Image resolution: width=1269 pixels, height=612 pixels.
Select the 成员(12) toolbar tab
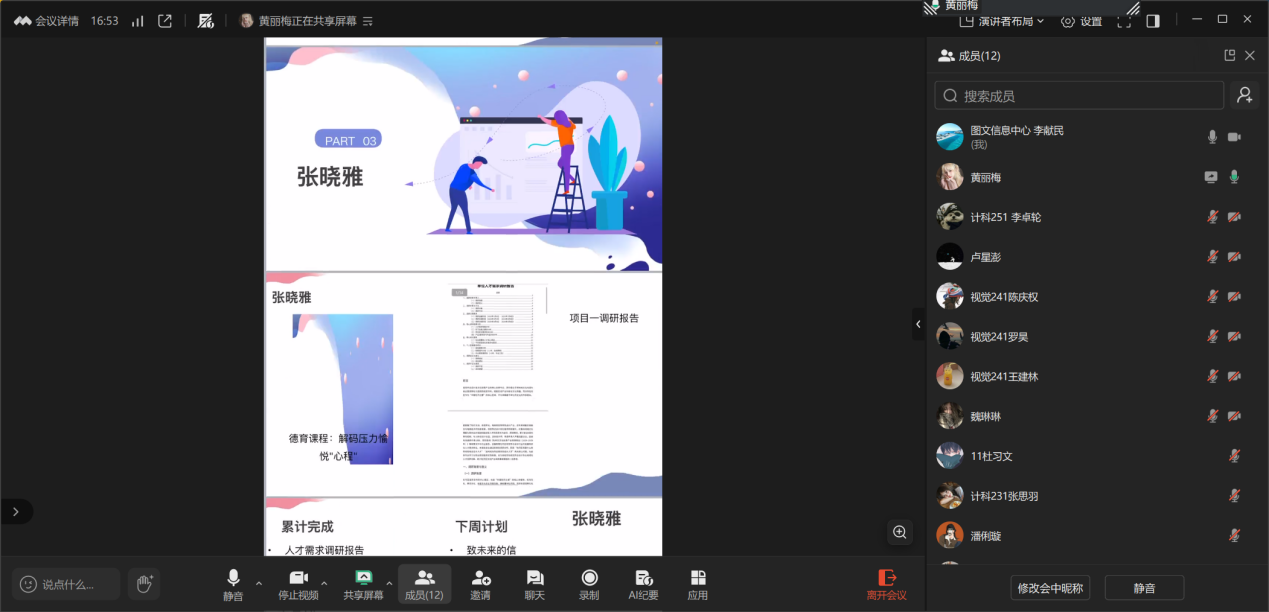coord(424,584)
